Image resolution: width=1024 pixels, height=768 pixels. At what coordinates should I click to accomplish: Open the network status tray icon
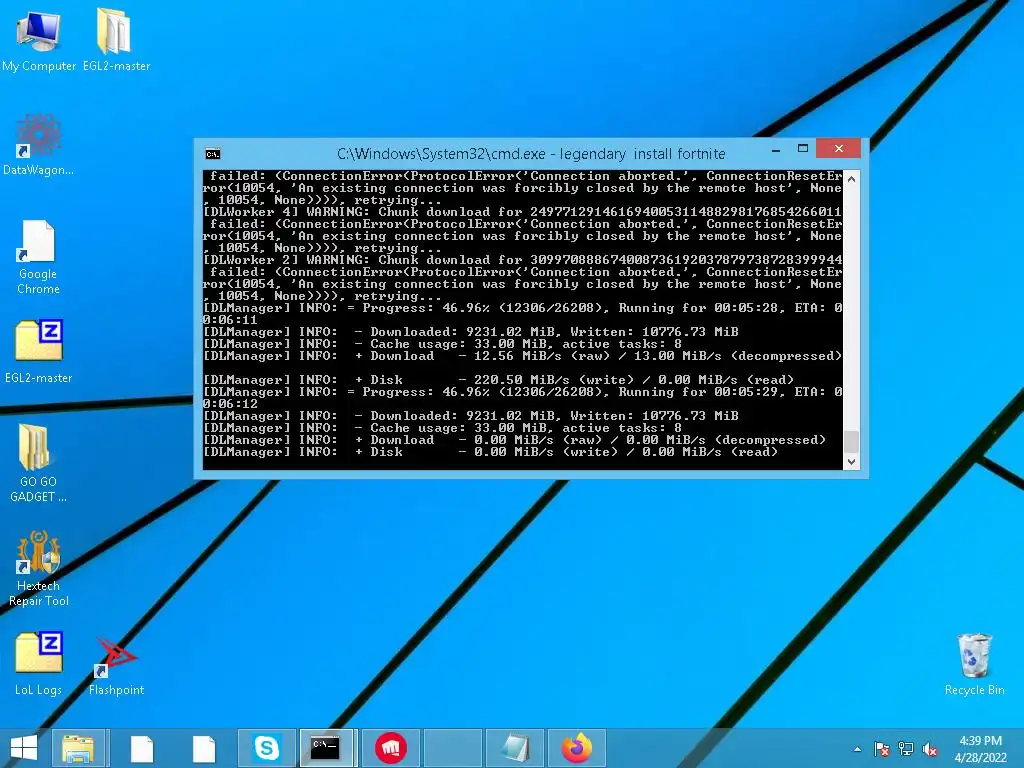[906, 749]
